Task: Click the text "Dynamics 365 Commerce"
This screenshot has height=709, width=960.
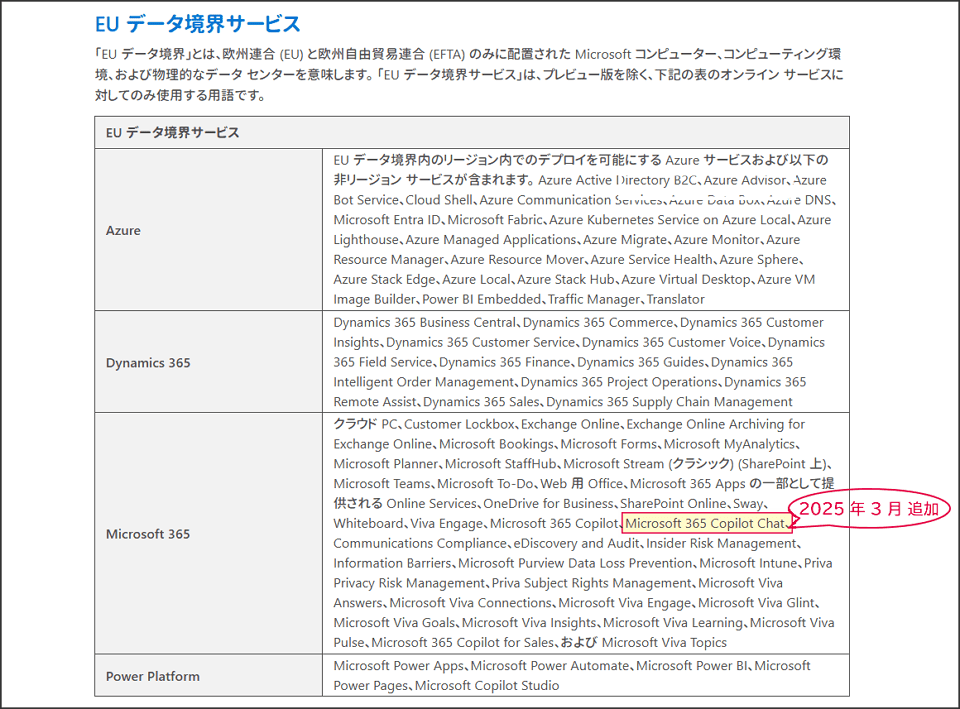Action: pyautogui.click(x=598, y=322)
